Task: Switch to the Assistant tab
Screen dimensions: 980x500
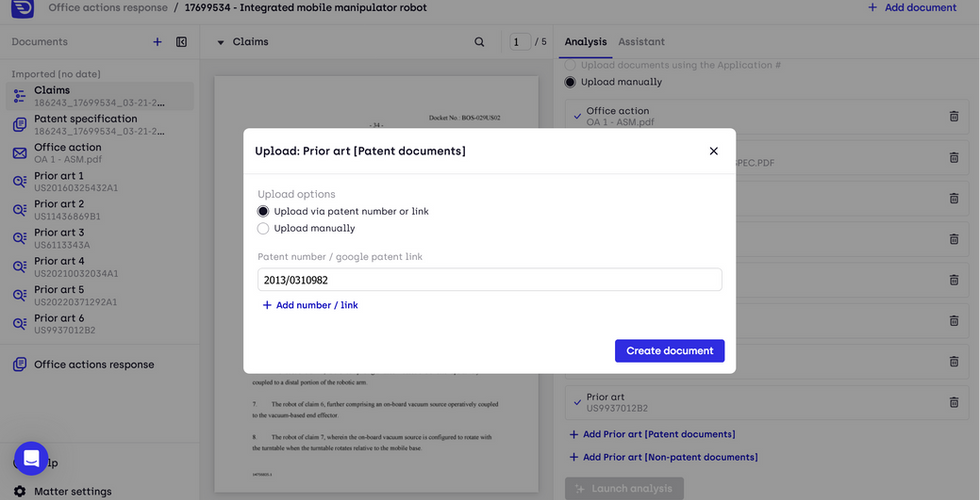Action: [641, 42]
